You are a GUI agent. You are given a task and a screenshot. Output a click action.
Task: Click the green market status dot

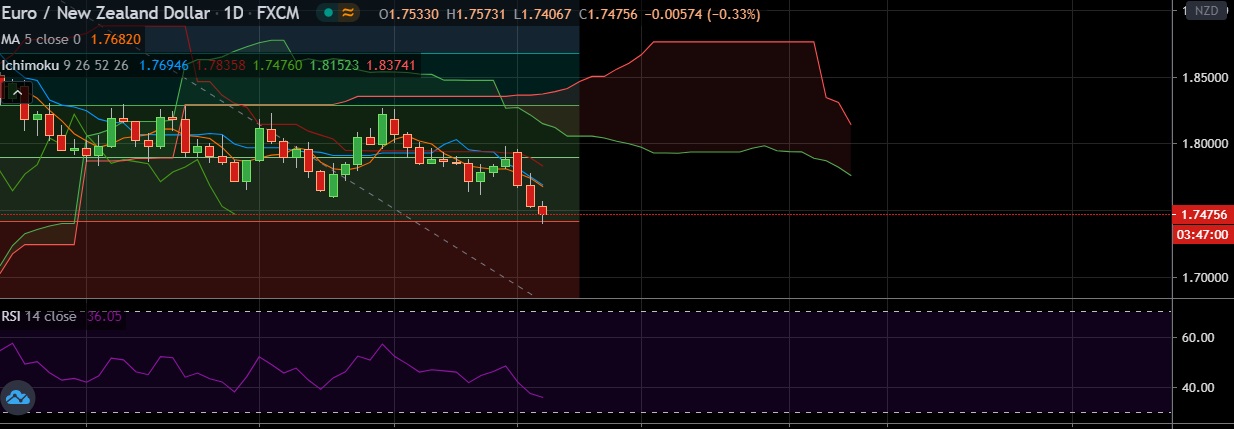pos(329,14)
